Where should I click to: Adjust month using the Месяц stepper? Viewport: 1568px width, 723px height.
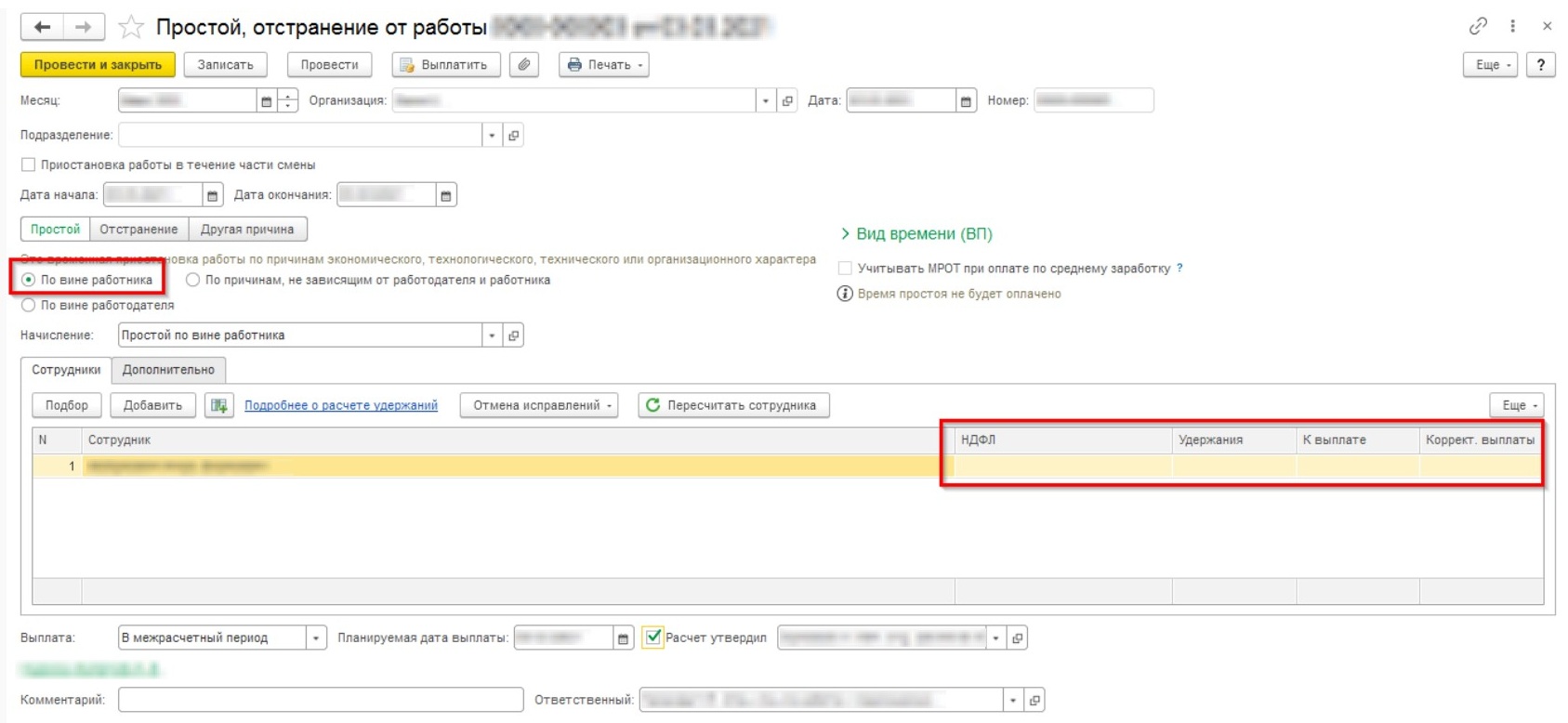tap(288, 101)
